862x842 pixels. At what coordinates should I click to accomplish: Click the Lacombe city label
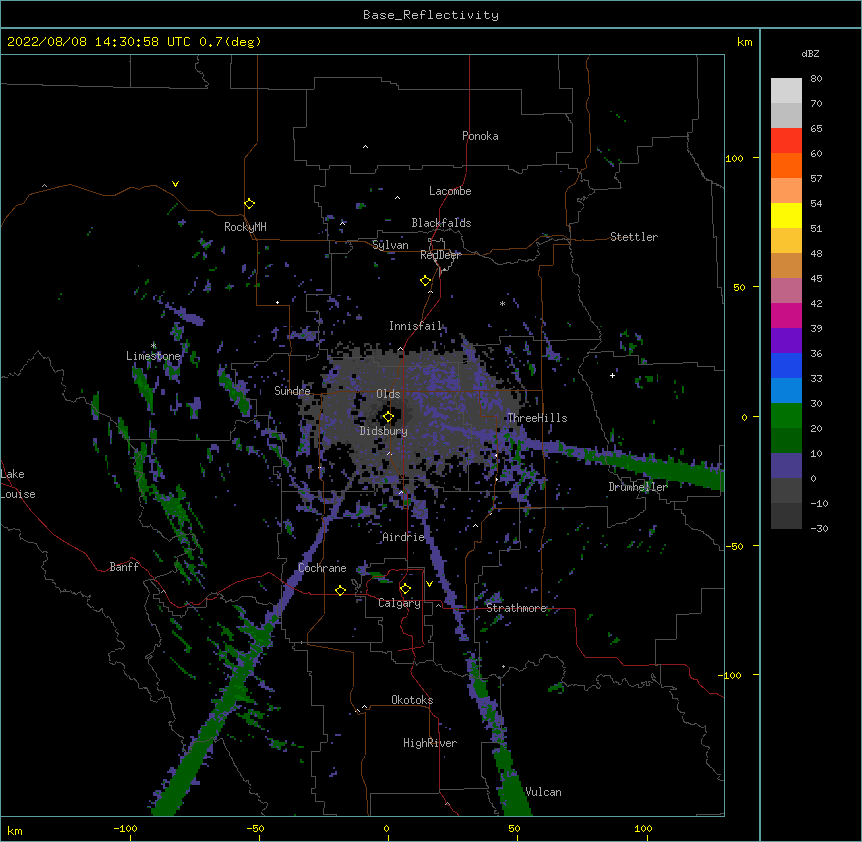(x=450, y=191)
